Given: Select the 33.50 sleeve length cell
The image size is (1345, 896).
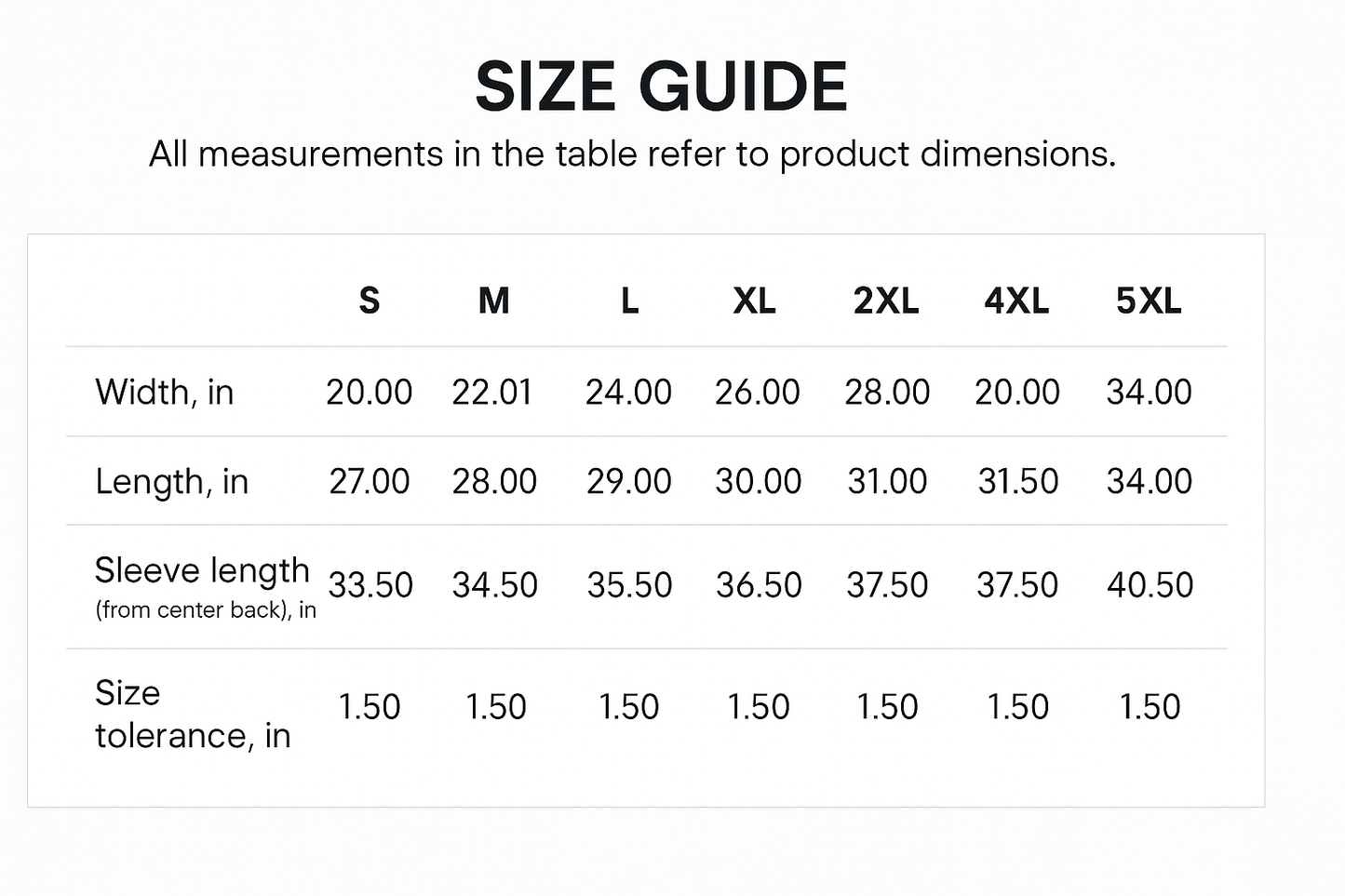Looking at the screenshot, I should [370, 585].
